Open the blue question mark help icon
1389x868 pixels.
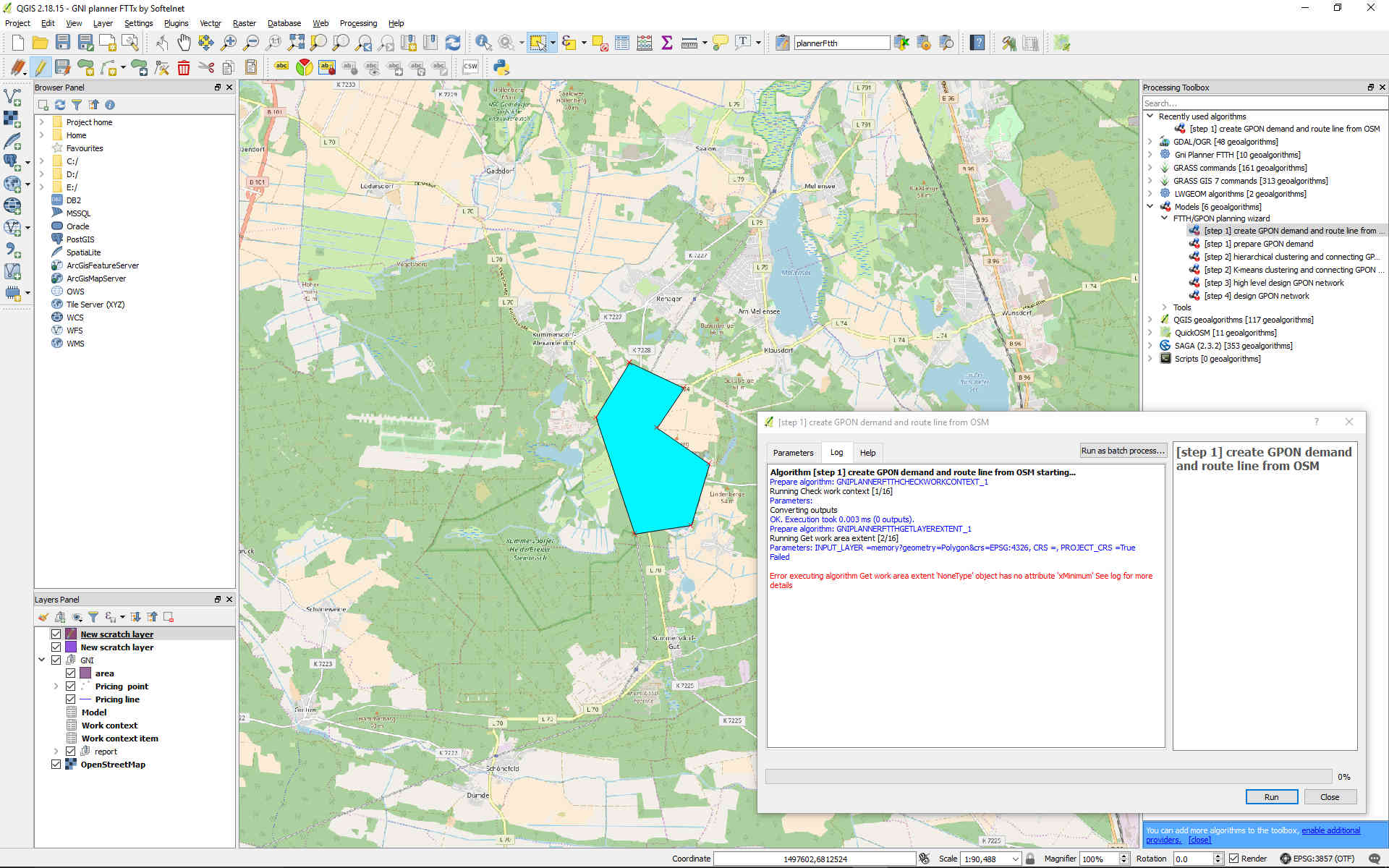click(977, 43)
